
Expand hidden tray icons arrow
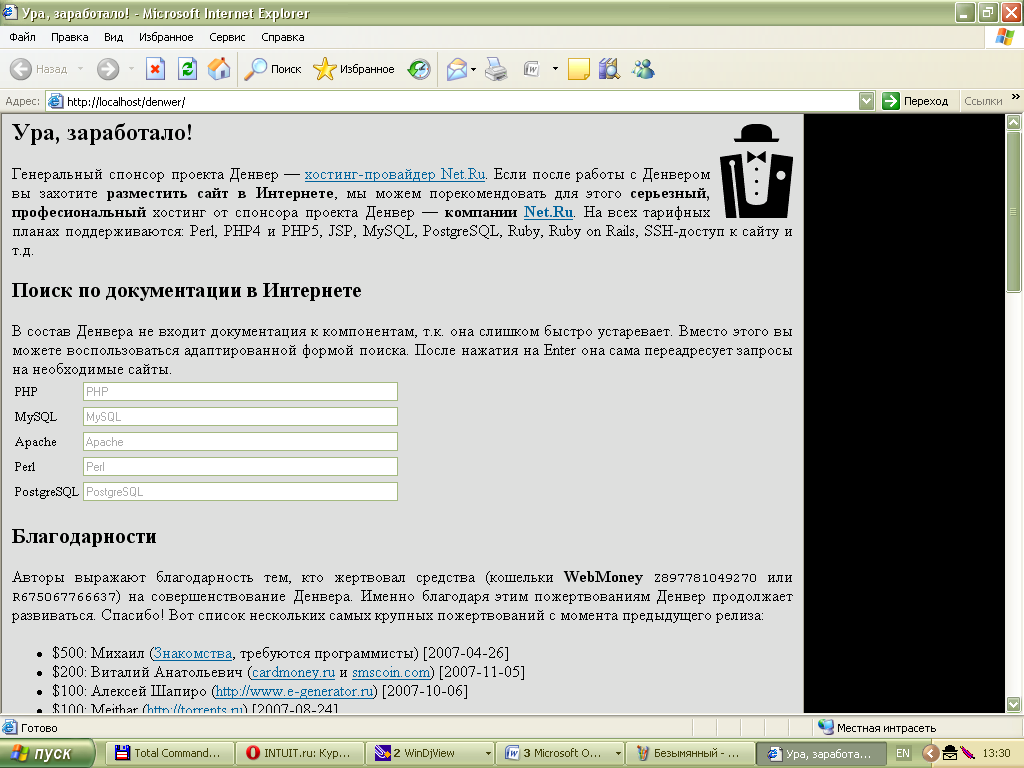931,753
